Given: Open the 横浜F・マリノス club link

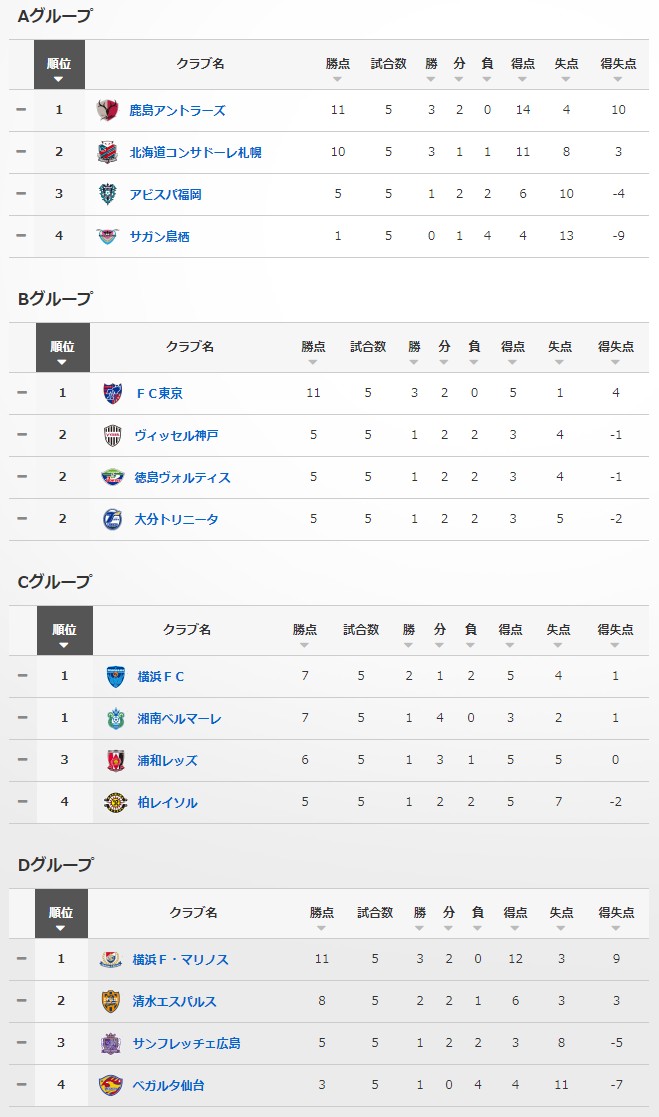Looking at the screenshot, I should 180,959.
